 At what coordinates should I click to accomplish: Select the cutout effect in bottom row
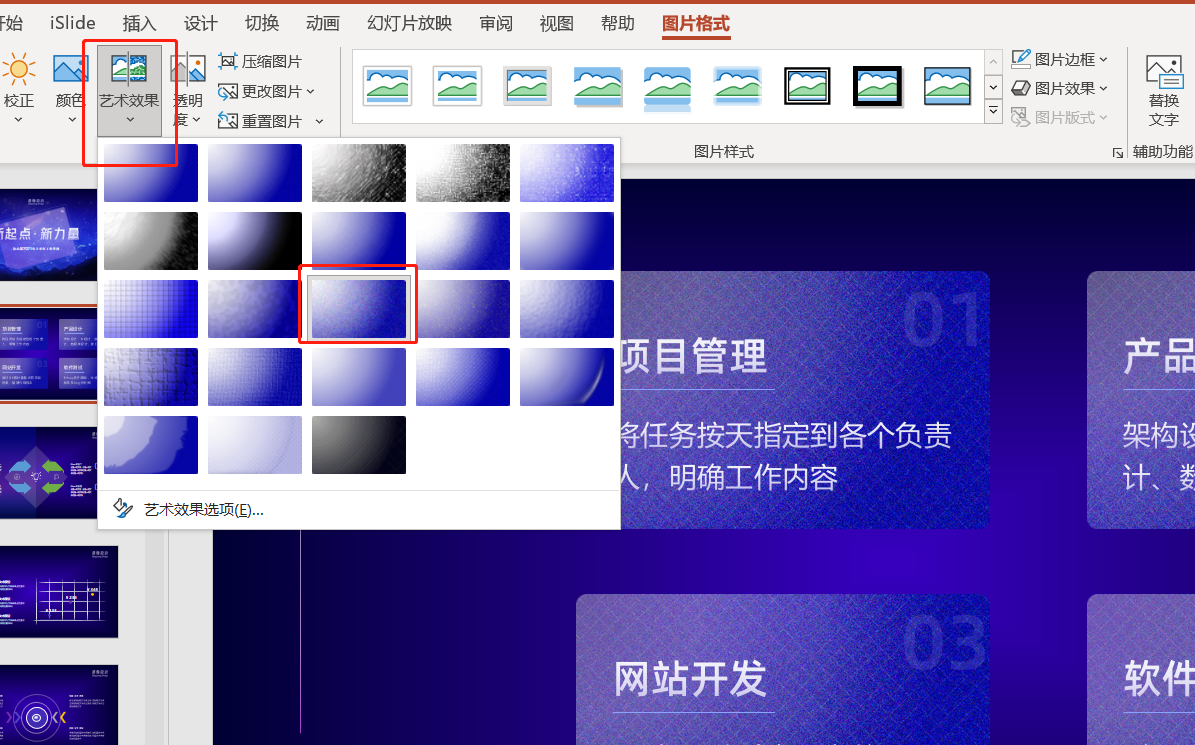pos(151,445)
